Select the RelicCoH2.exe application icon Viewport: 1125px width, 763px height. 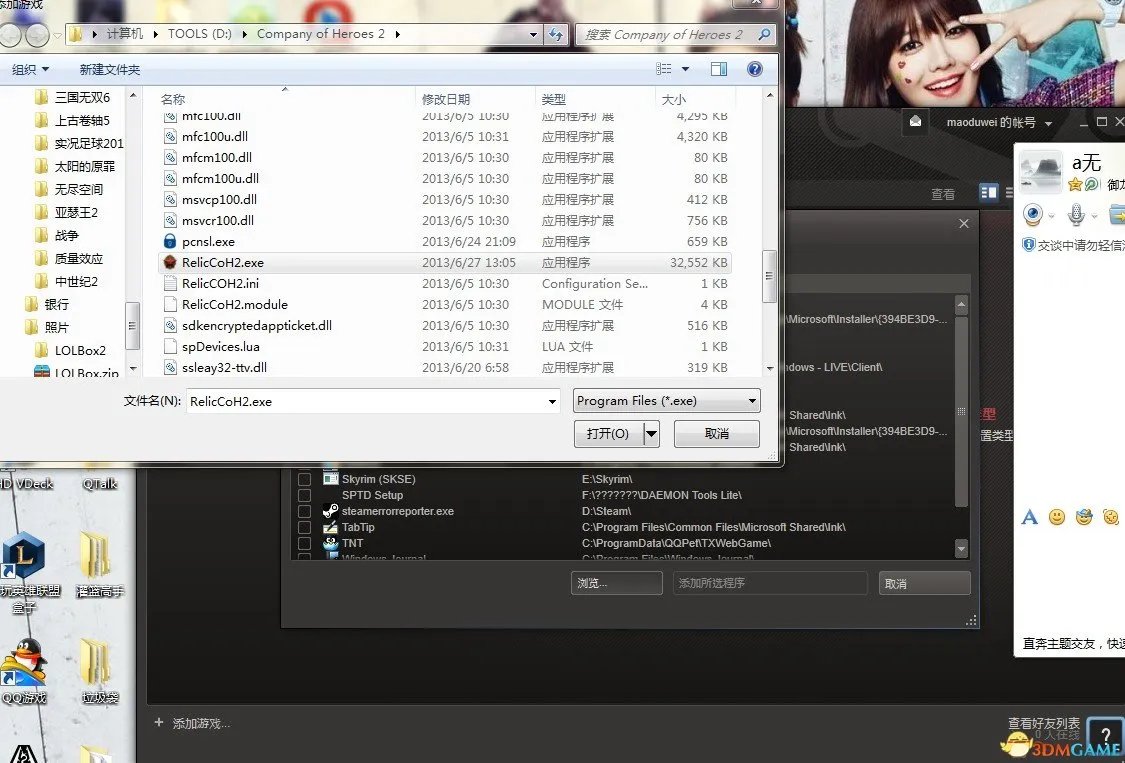[x=168, y=262]
